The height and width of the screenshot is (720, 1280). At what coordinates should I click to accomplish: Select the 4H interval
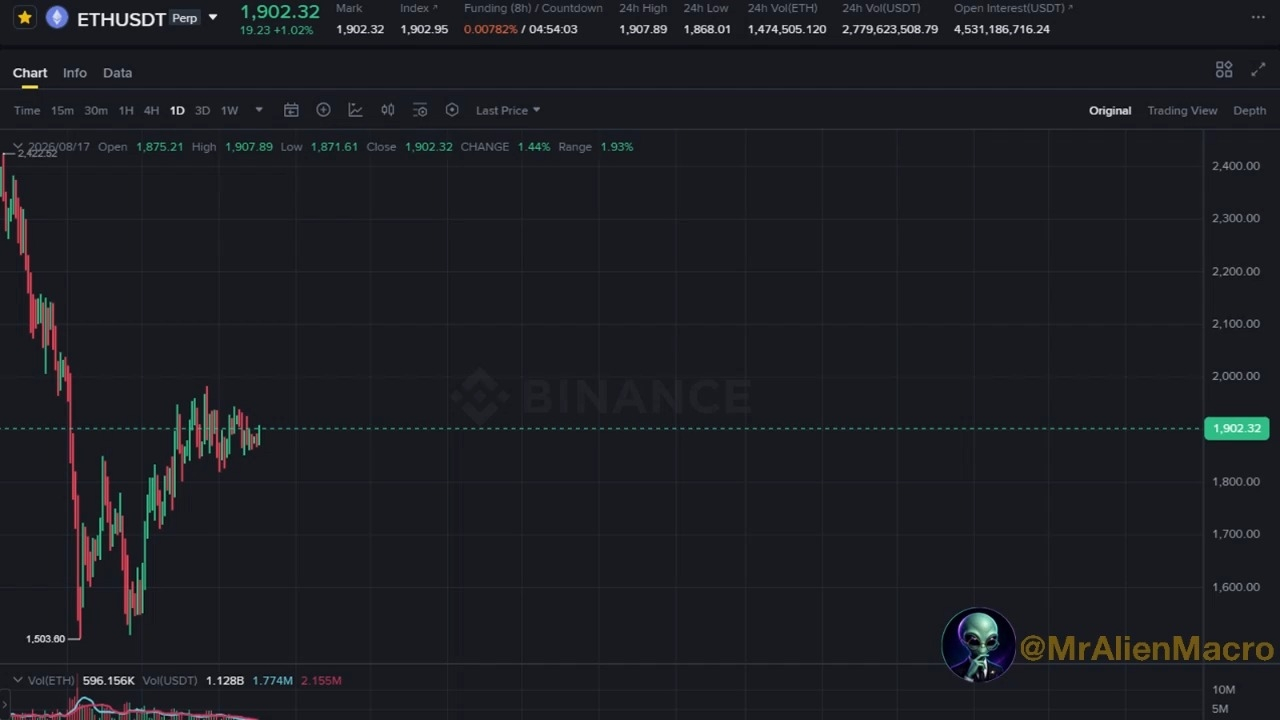point(151,110)
